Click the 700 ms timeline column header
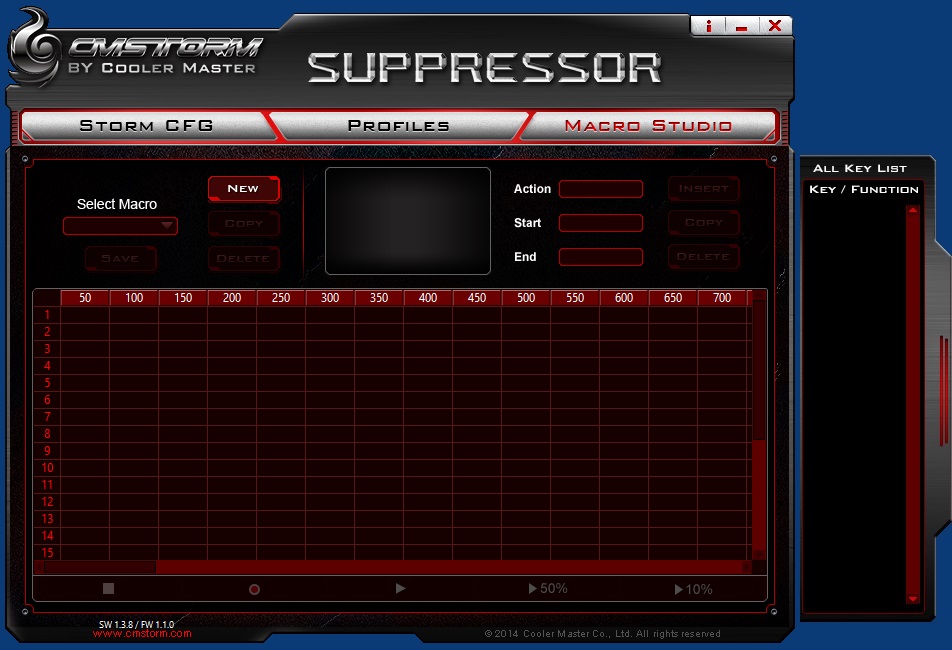The height and width of the screenshot is (650, 952). coord(722,298)
